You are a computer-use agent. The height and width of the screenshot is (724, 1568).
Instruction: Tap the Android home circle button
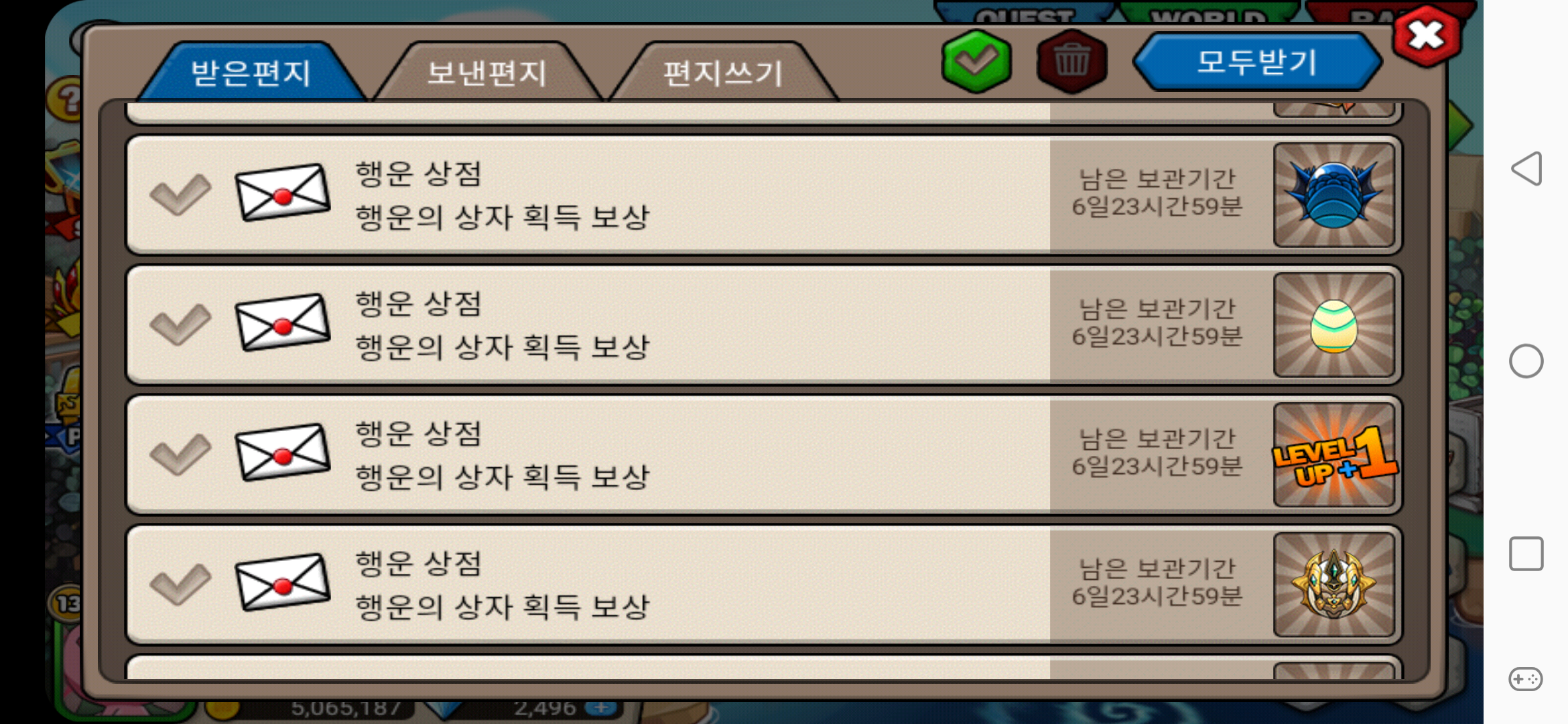(1526, 361)
